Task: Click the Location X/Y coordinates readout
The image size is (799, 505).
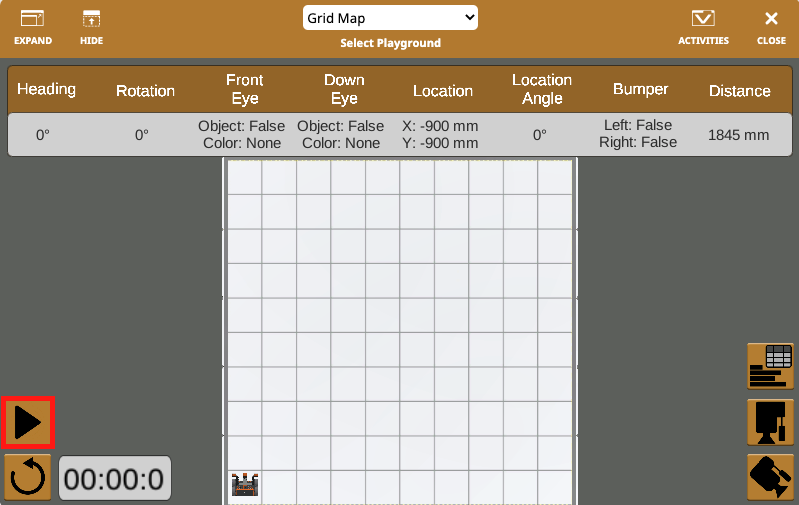Action: [x=442, y=134]
